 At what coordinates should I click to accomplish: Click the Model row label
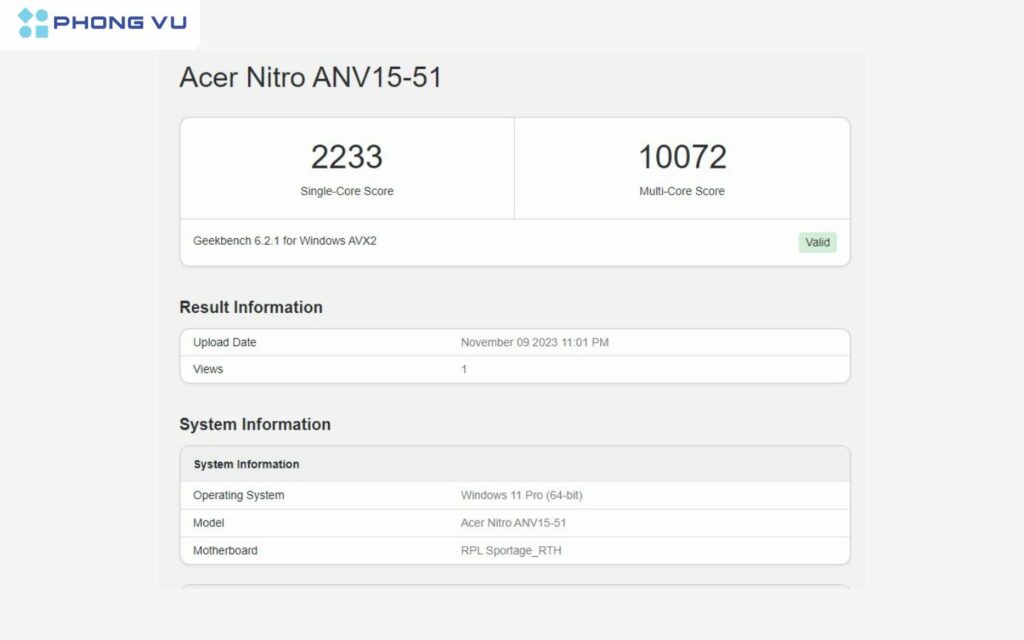click(x=208, y=522)
